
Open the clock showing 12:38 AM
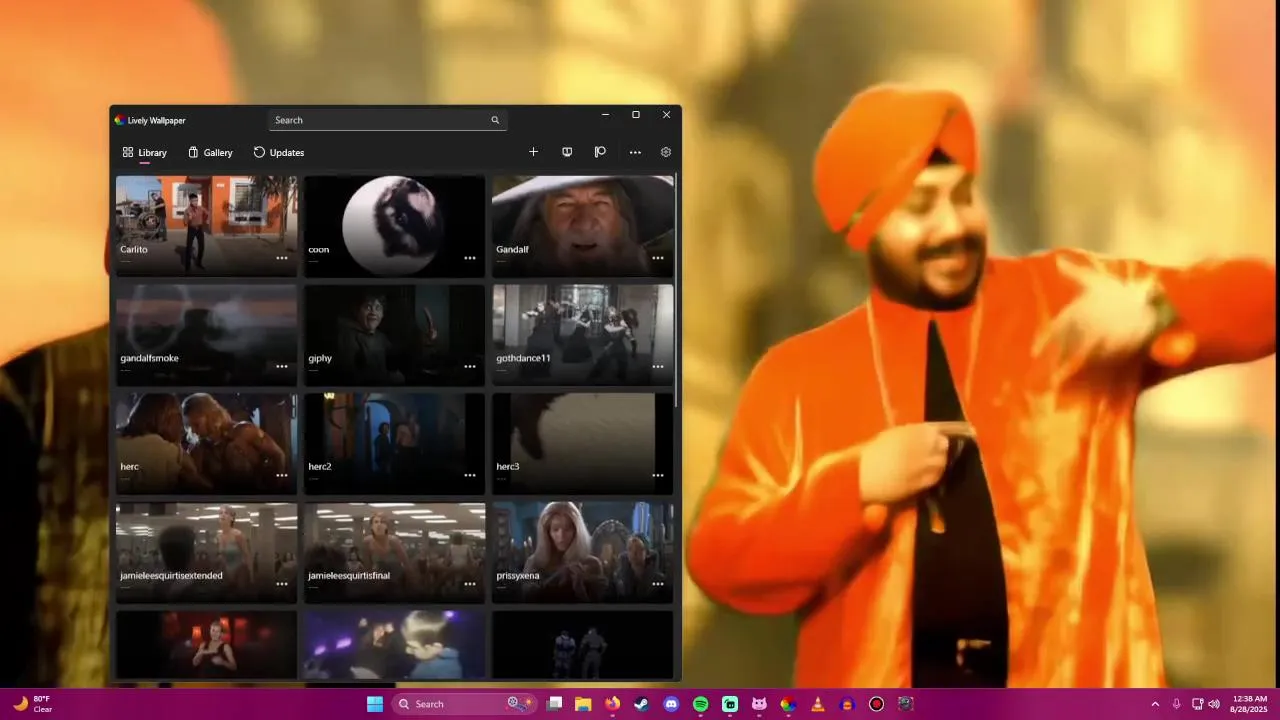[1249, 704]
